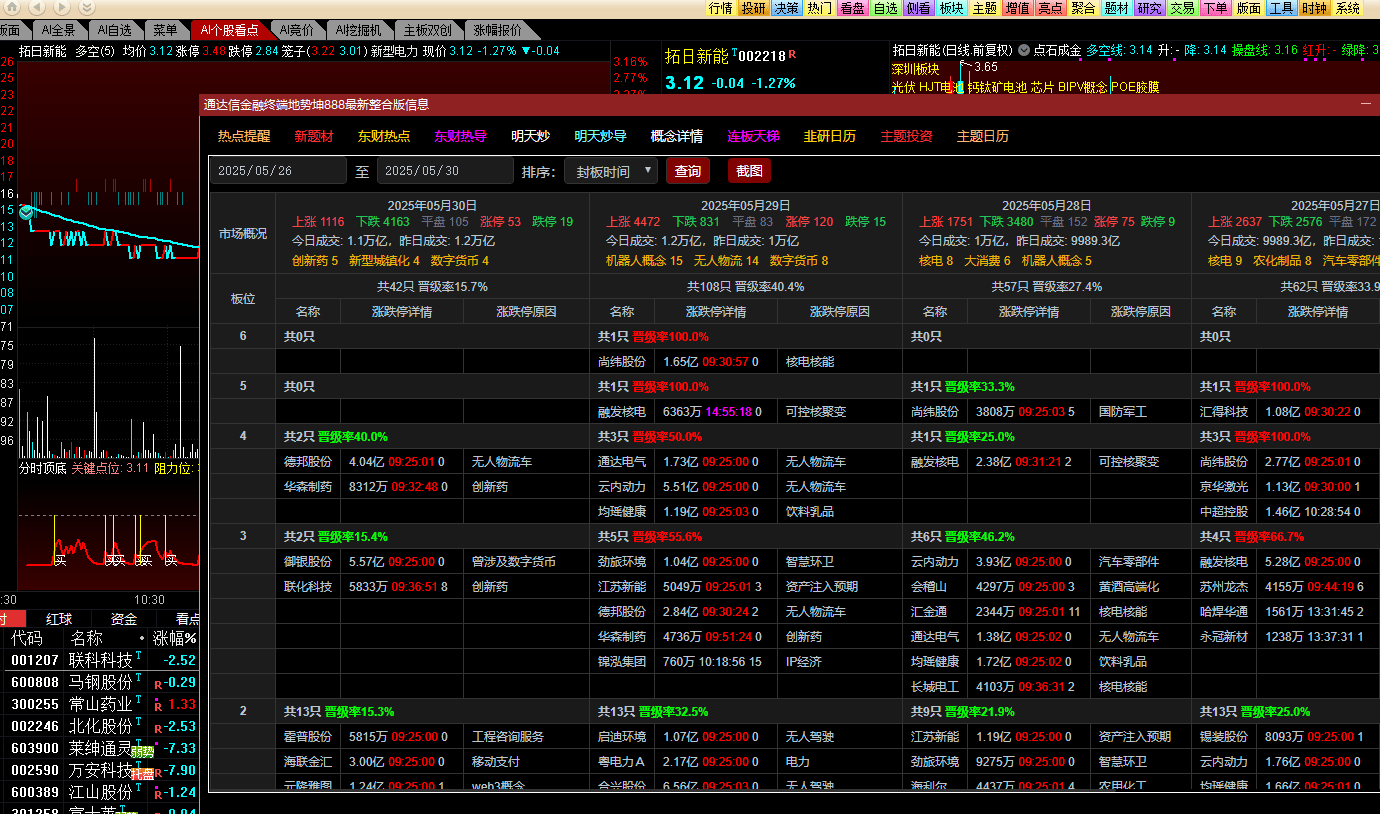
Task: Open the 连板天梯 tab
Action: coord(752,136)
